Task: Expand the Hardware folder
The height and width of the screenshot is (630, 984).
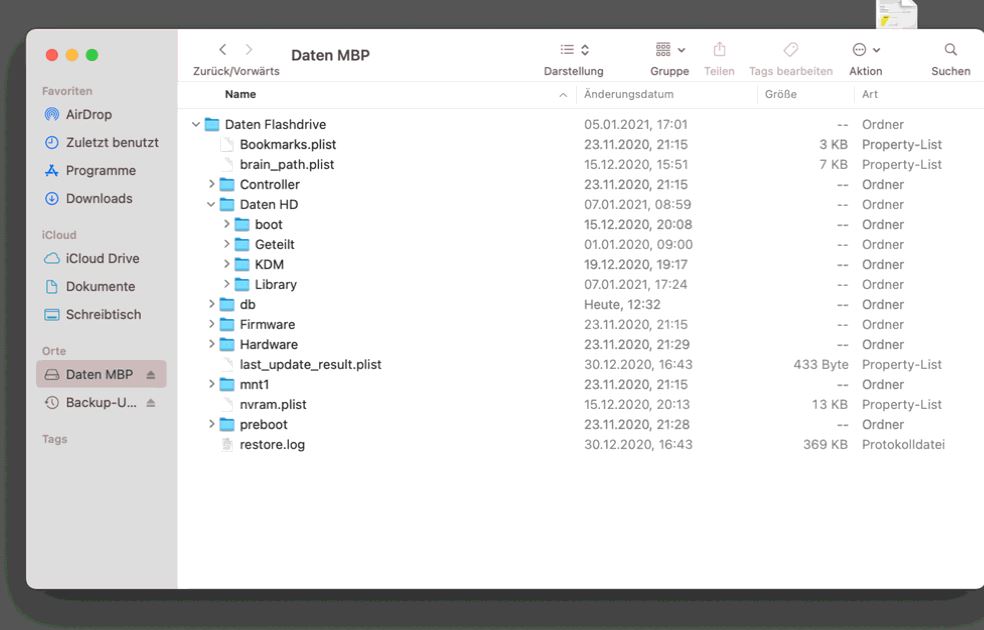Action: 211,344
